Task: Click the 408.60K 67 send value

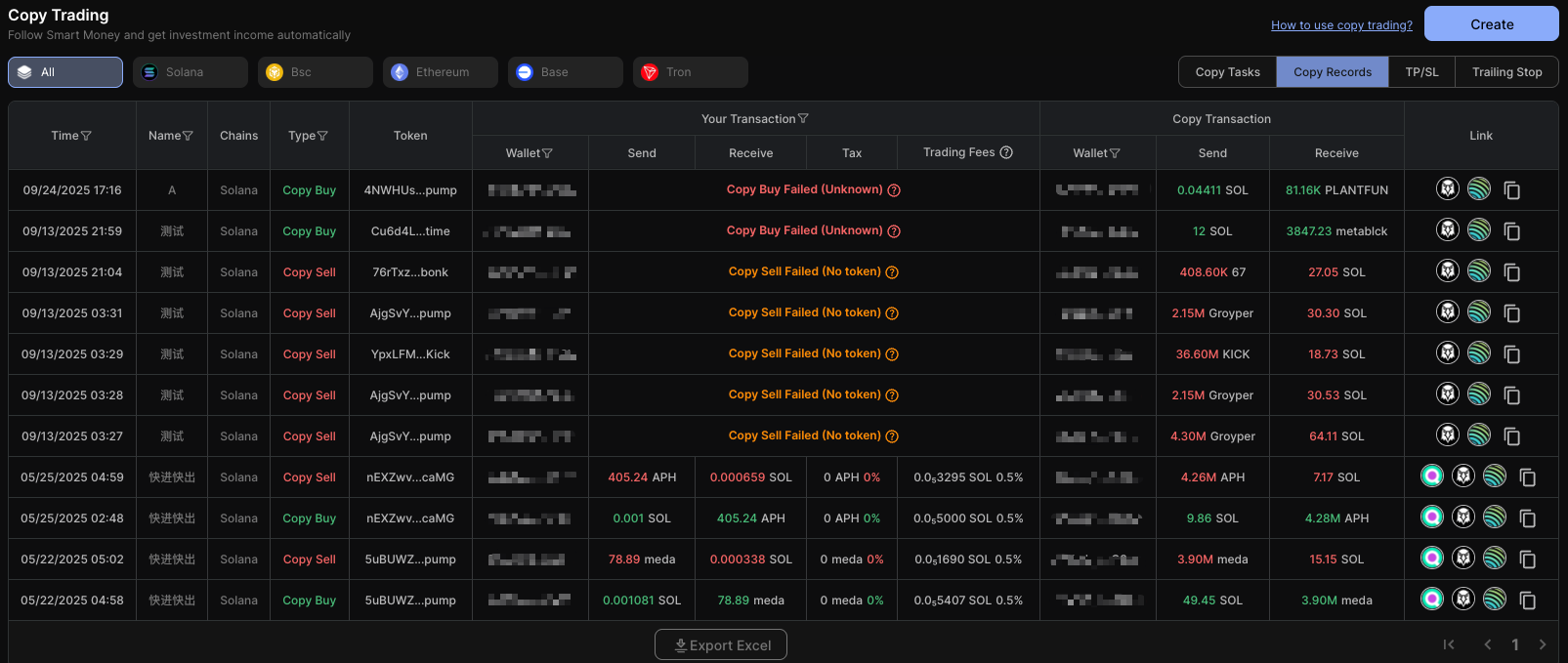Action: click(1212, 272)
